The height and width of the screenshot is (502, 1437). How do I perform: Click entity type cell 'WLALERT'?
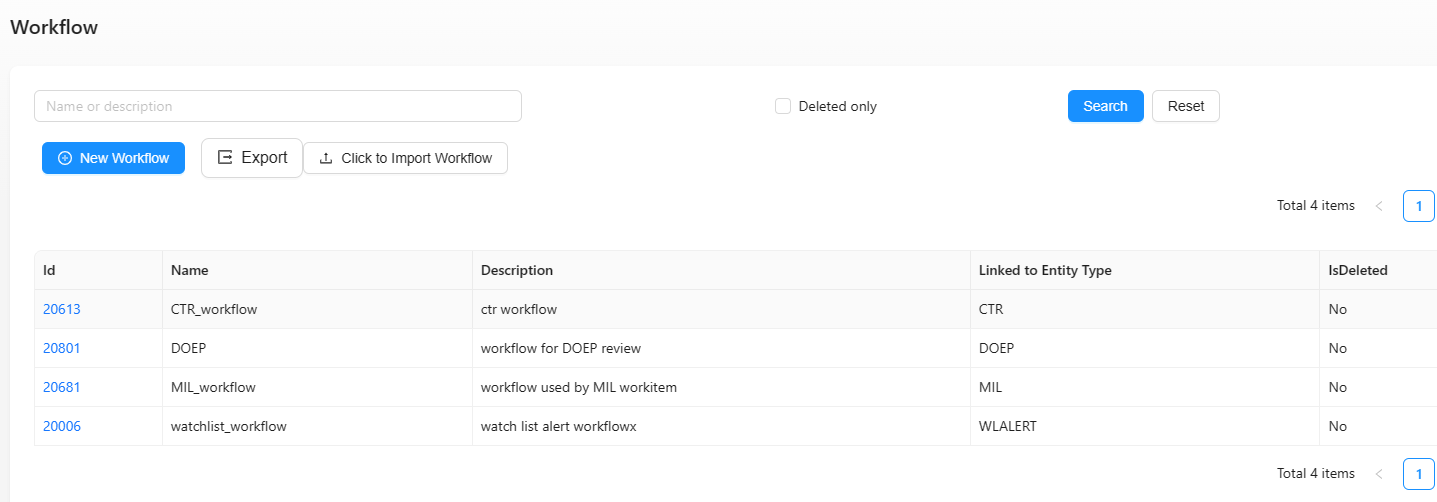coord(1144,426)
